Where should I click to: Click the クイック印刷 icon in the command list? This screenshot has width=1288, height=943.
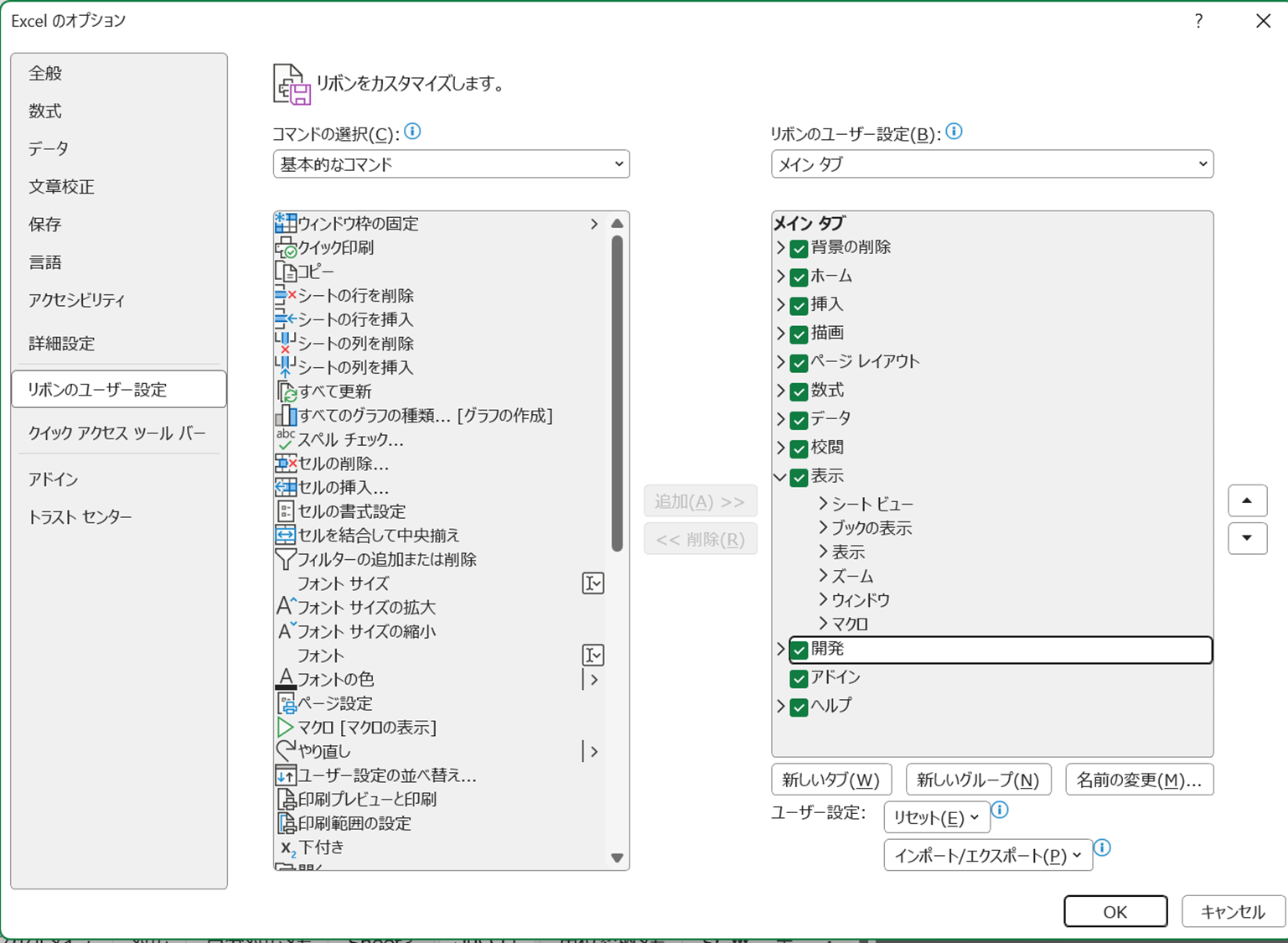coord(286,248)
